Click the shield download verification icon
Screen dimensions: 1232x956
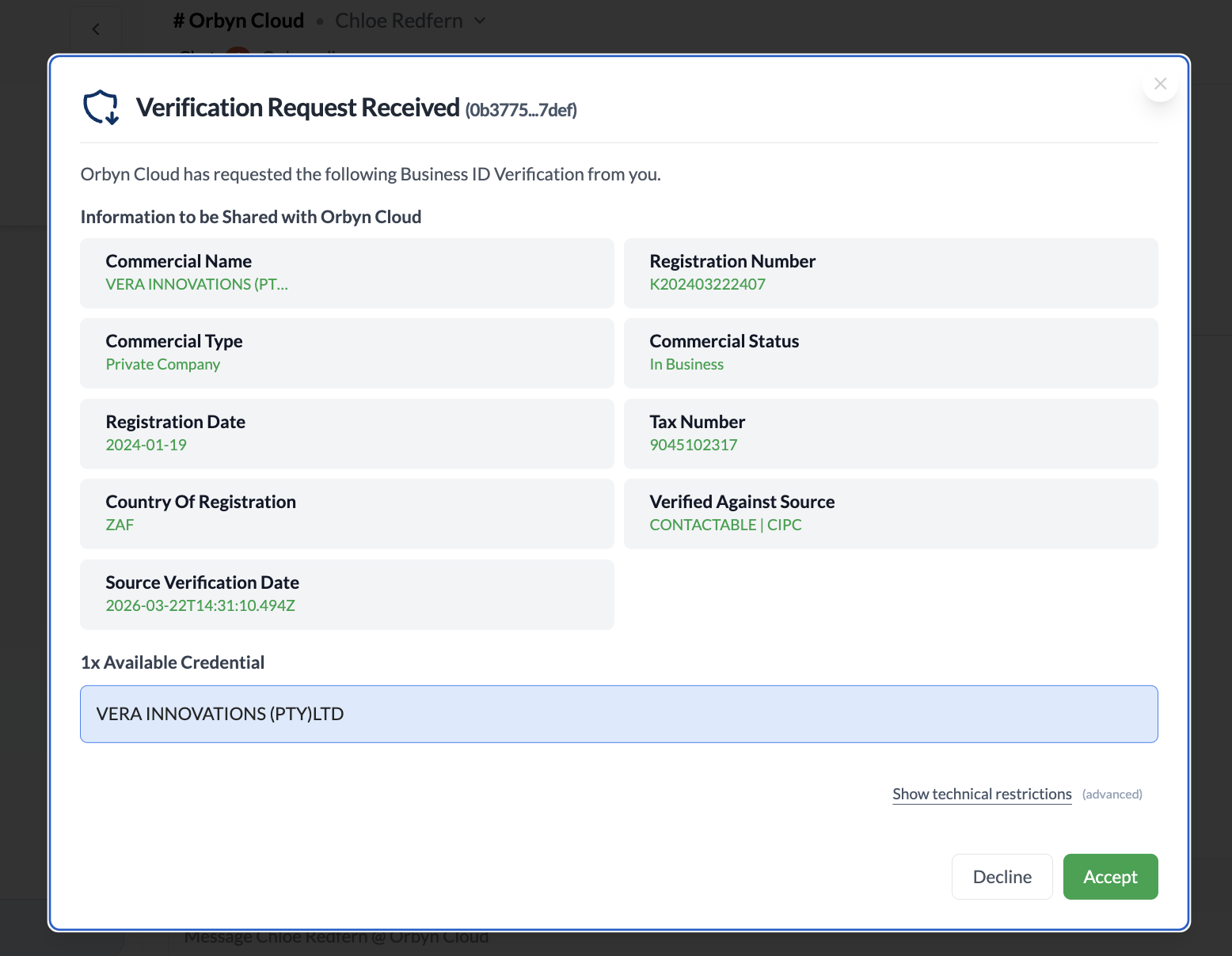pos(101,108)
